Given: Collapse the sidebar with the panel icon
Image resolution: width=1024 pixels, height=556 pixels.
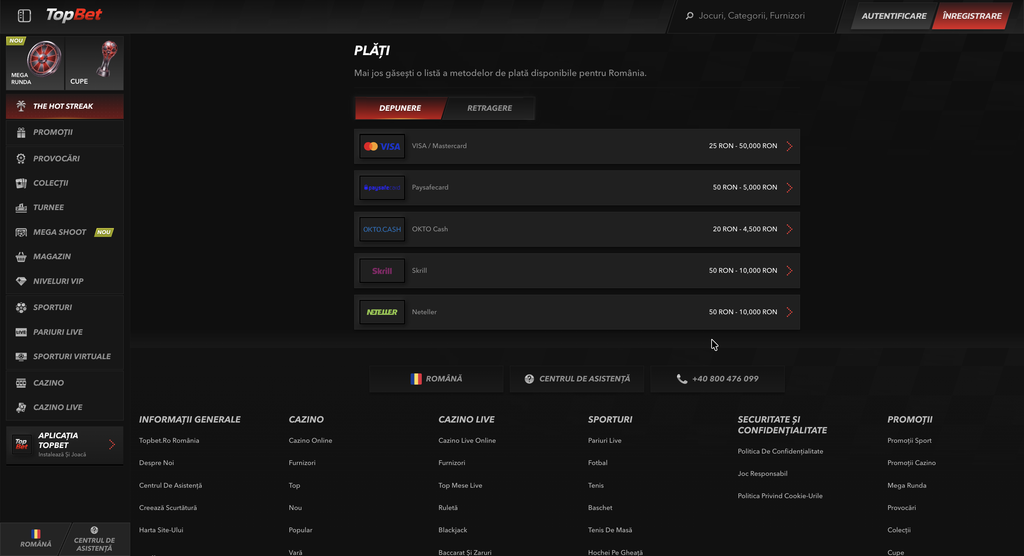Looking at the screenshot, I should click(24, 16).
